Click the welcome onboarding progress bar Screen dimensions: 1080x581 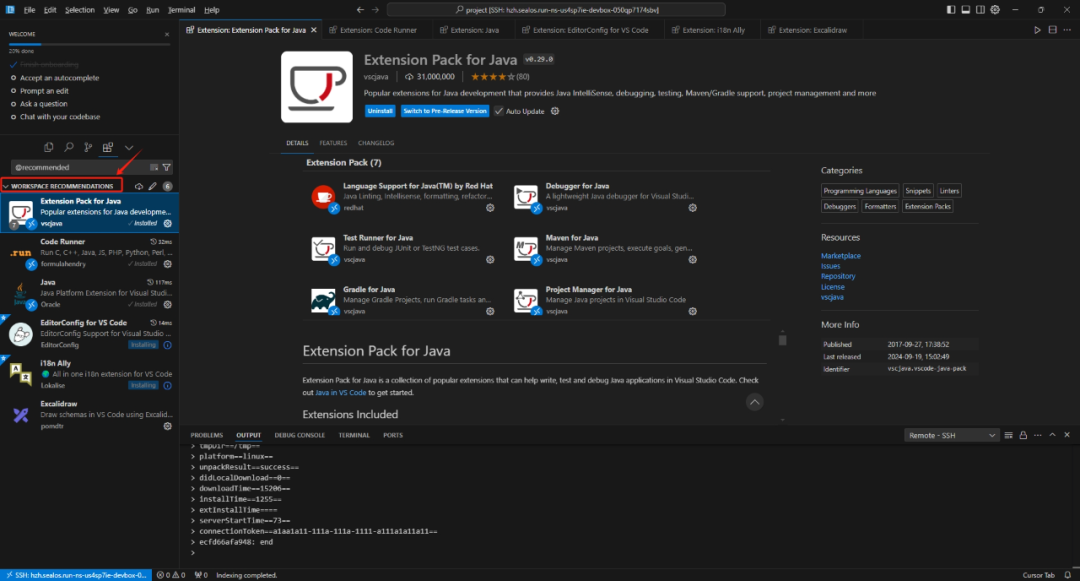[89, 43]
